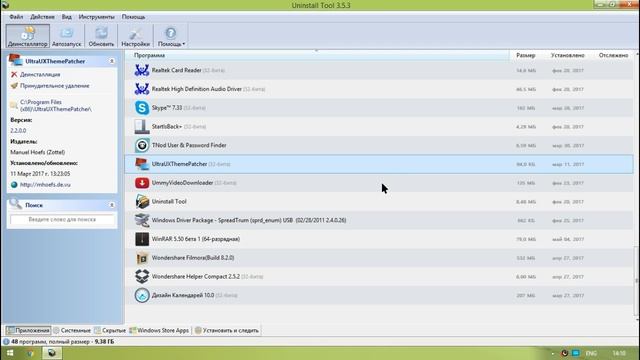Click Установить и следить at the bottom
Image resolution: width=640 pixels, height=360 pixels.
pos(227,330)
